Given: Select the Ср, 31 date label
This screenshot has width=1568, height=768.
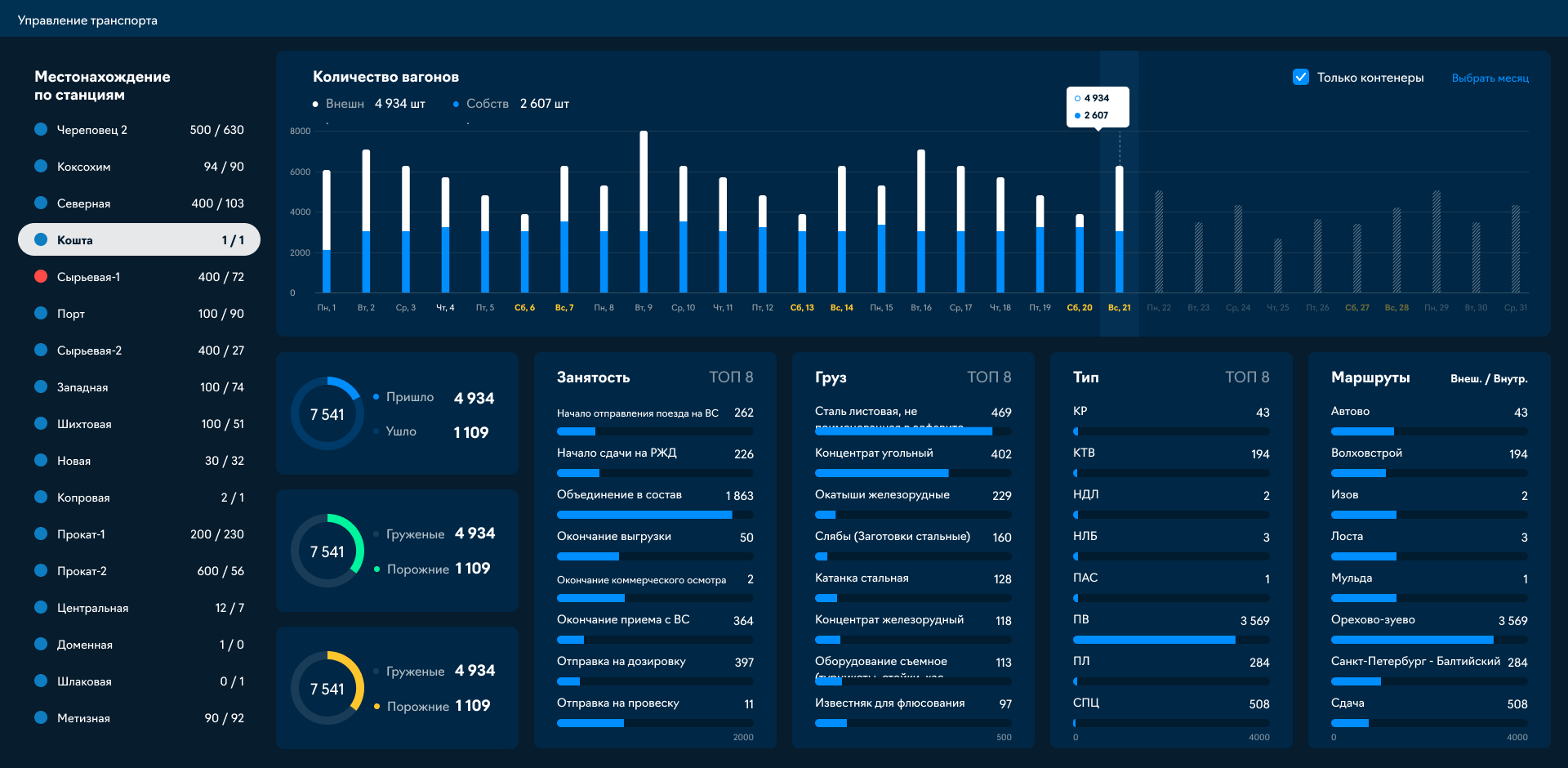Looking at the screenshot, I should tap(1516, 308).
